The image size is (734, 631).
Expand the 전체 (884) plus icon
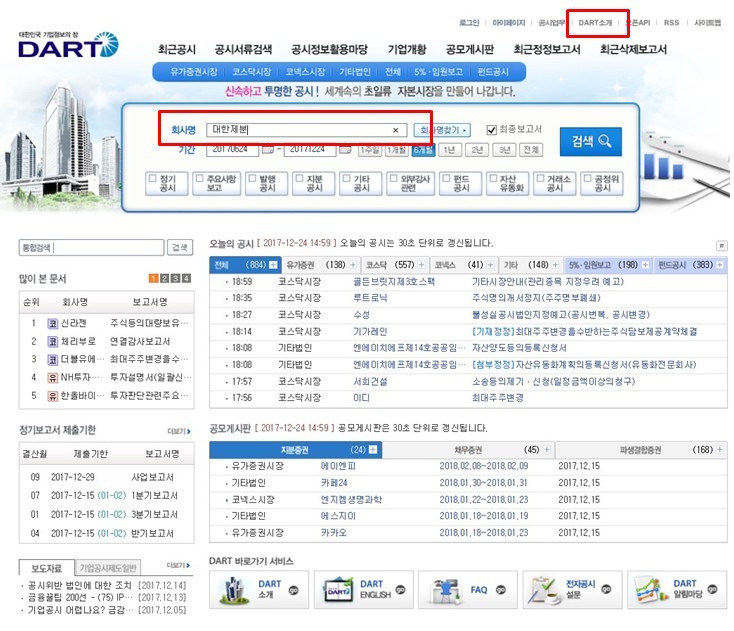273,265
